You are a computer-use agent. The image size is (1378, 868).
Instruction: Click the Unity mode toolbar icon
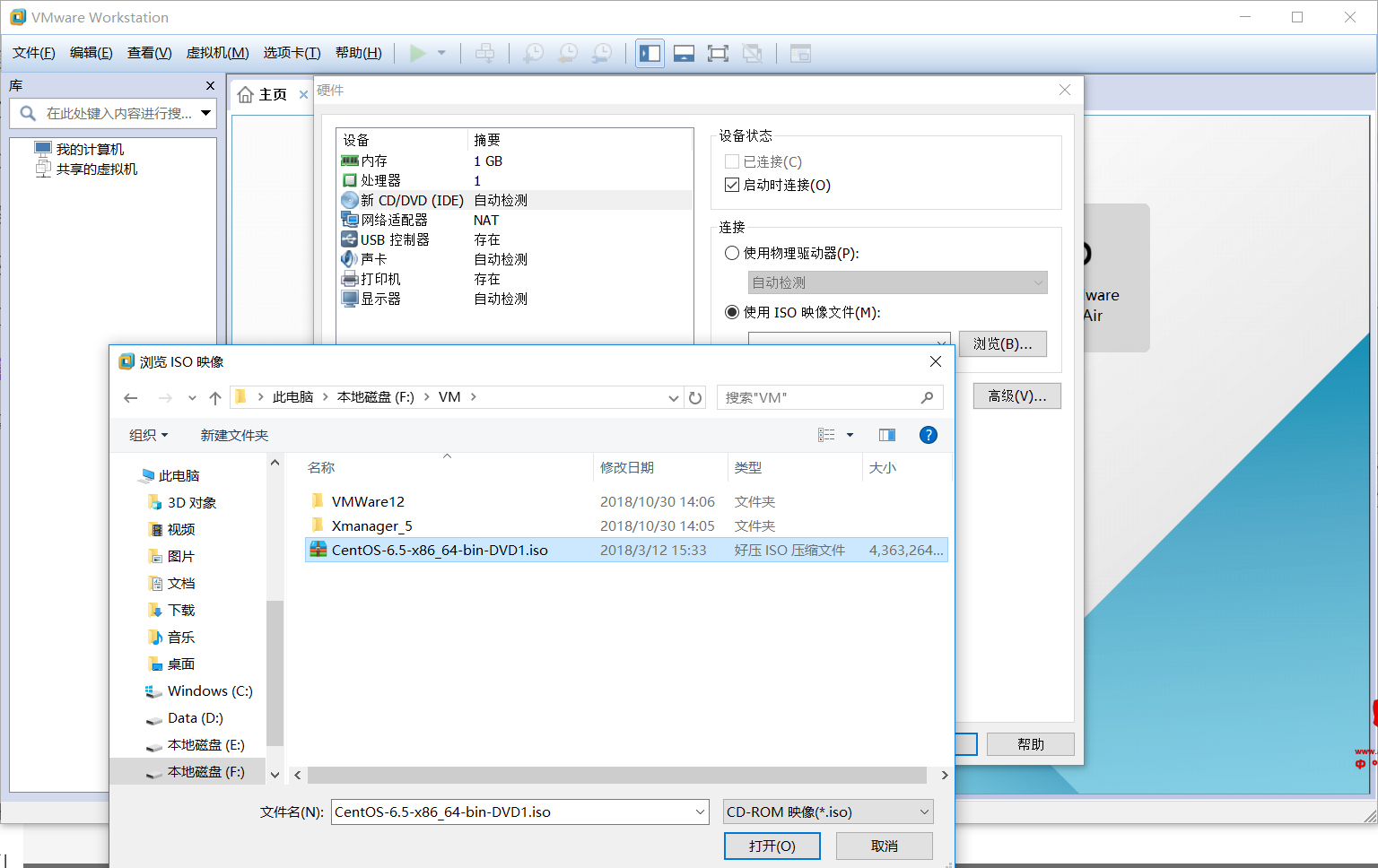coord(752,53)
